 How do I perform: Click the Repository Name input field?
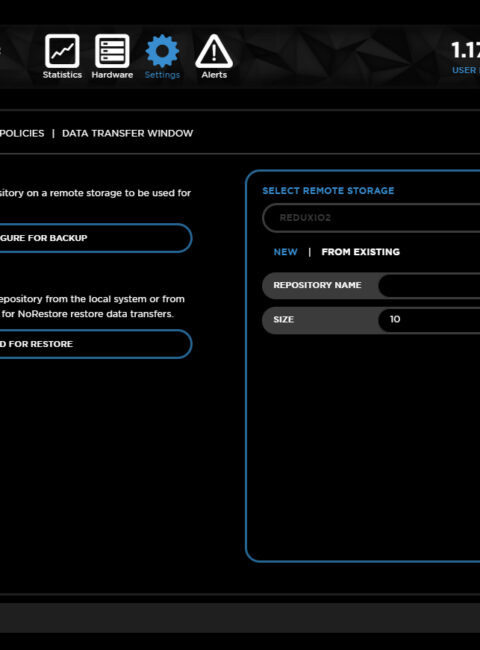pos(429,285)
